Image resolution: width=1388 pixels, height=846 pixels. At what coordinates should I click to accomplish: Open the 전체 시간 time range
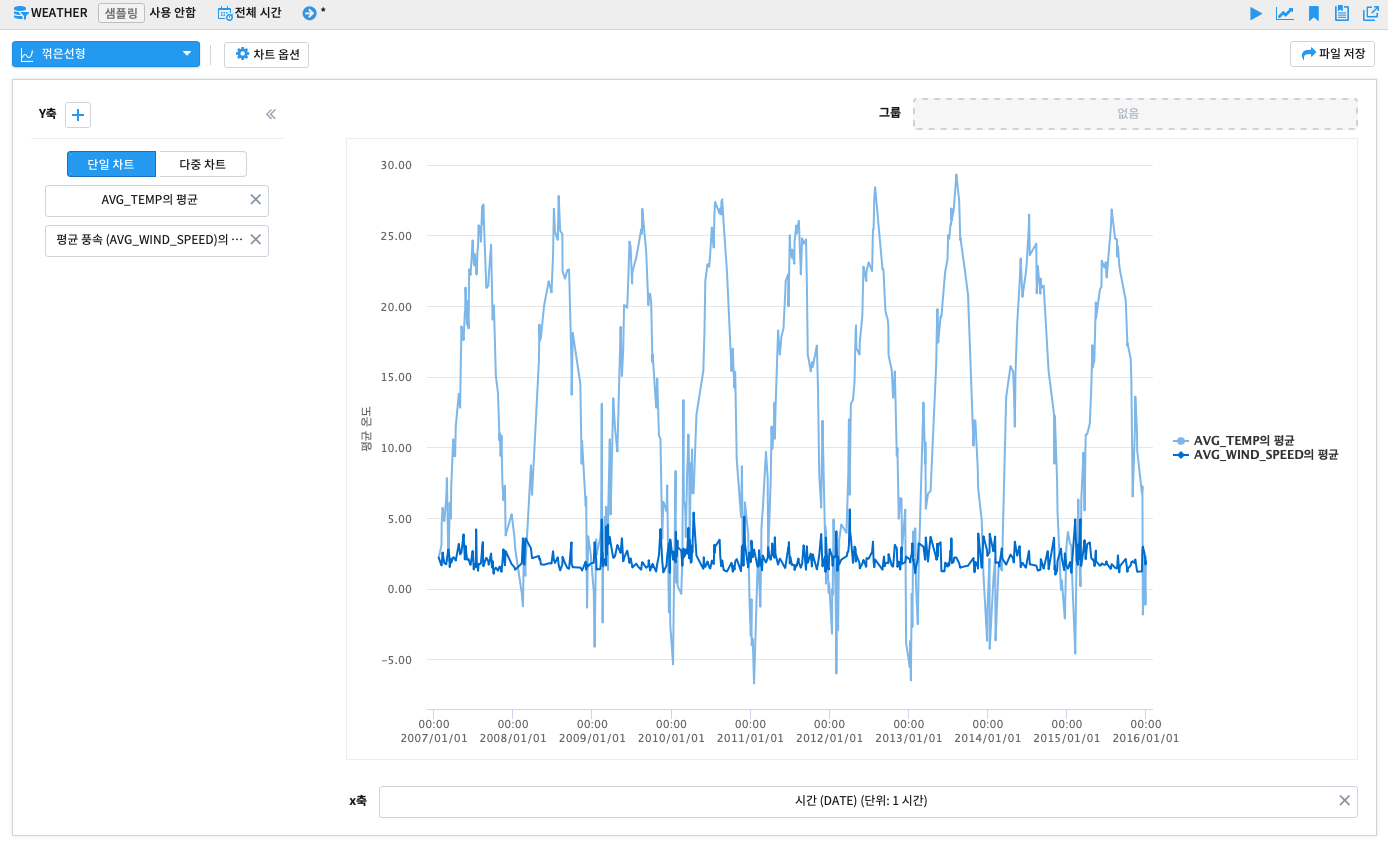tap(258, 13)
